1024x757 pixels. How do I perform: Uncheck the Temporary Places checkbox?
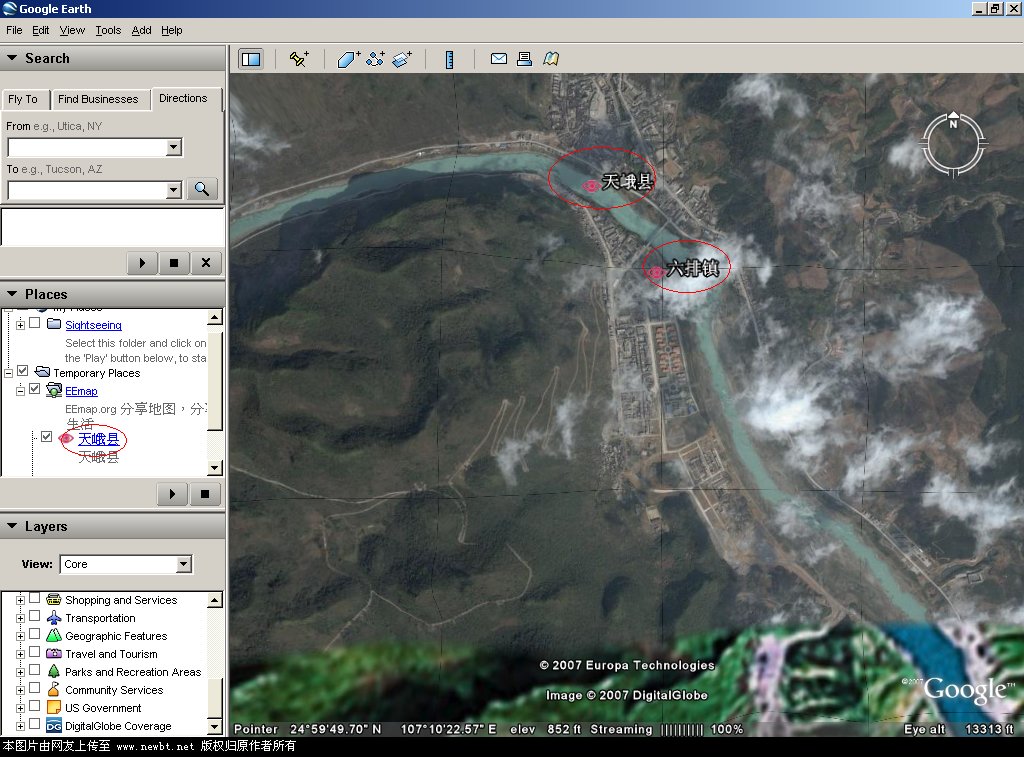click(23, 371)
